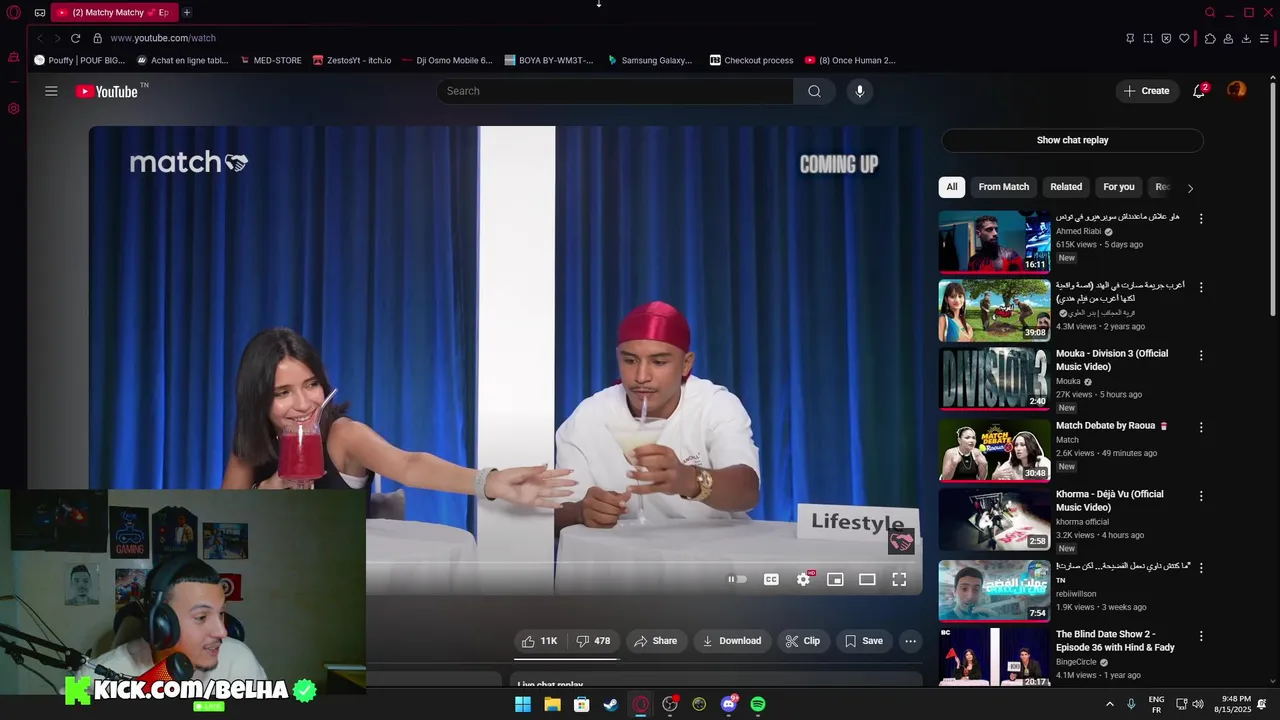Open a new browser tab
1280x720 pixels.
186,13
